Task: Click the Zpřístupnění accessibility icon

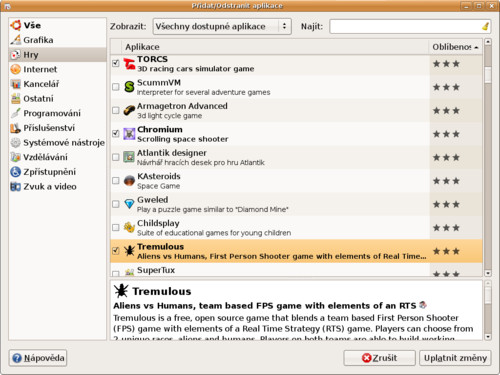Action: (x=16, y=172)
